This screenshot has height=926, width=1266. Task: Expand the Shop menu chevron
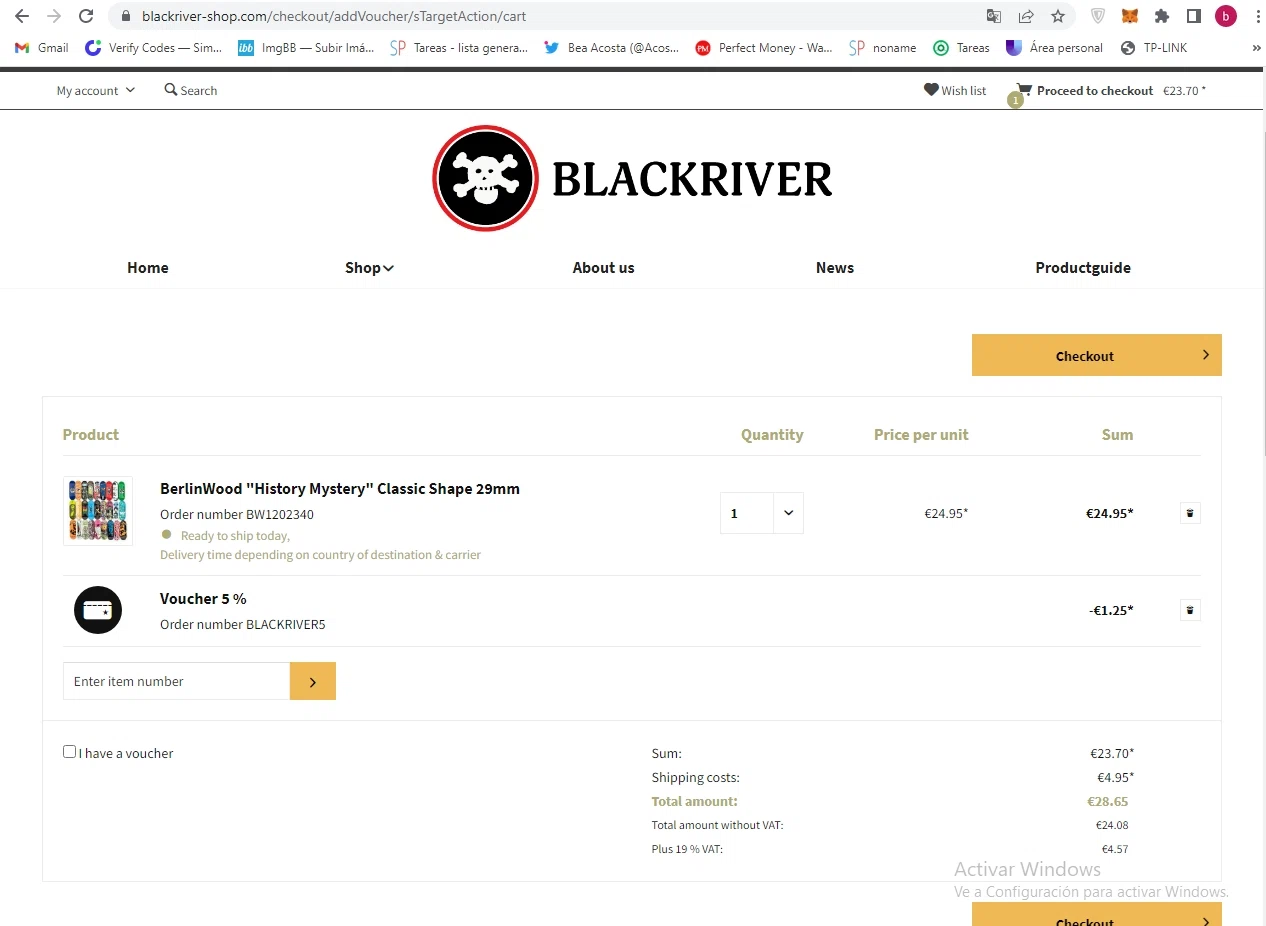pos(389,268)
